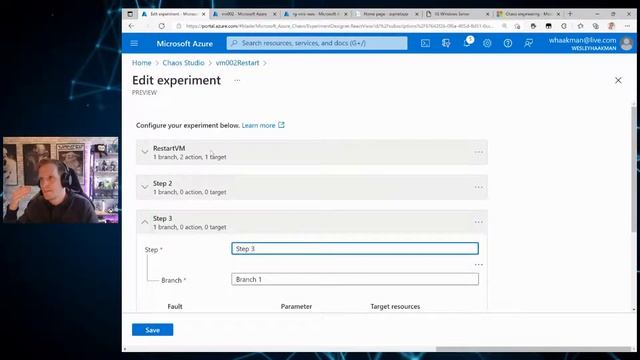
Task: Open Learn more link
Action: [263, 125]
